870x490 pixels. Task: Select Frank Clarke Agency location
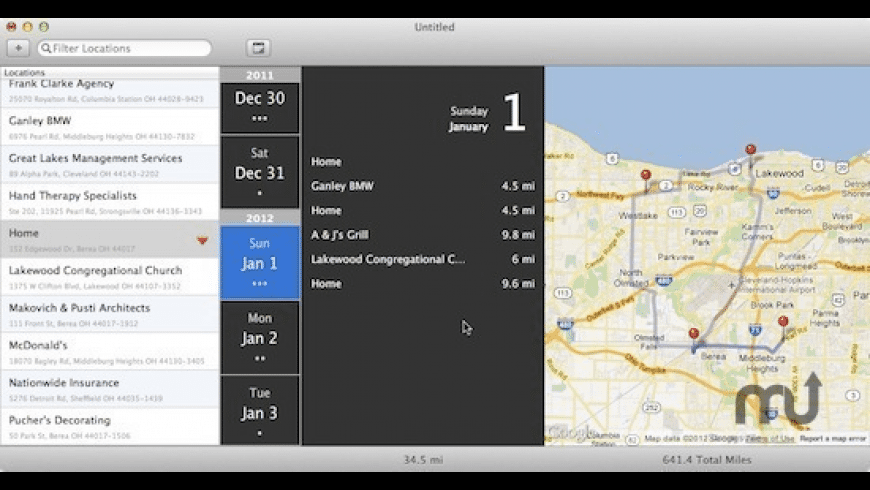click(110, 90)
